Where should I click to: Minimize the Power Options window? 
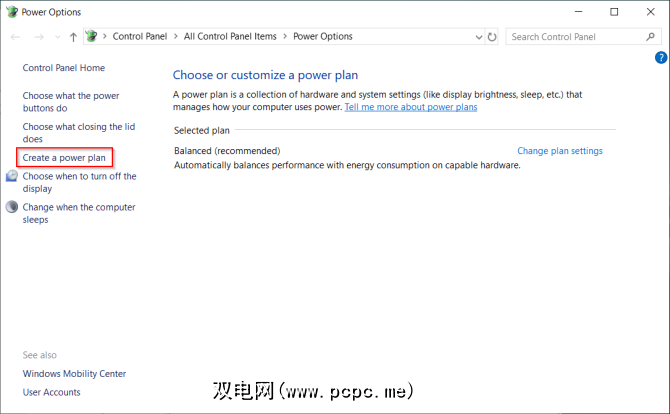[579, 12]
